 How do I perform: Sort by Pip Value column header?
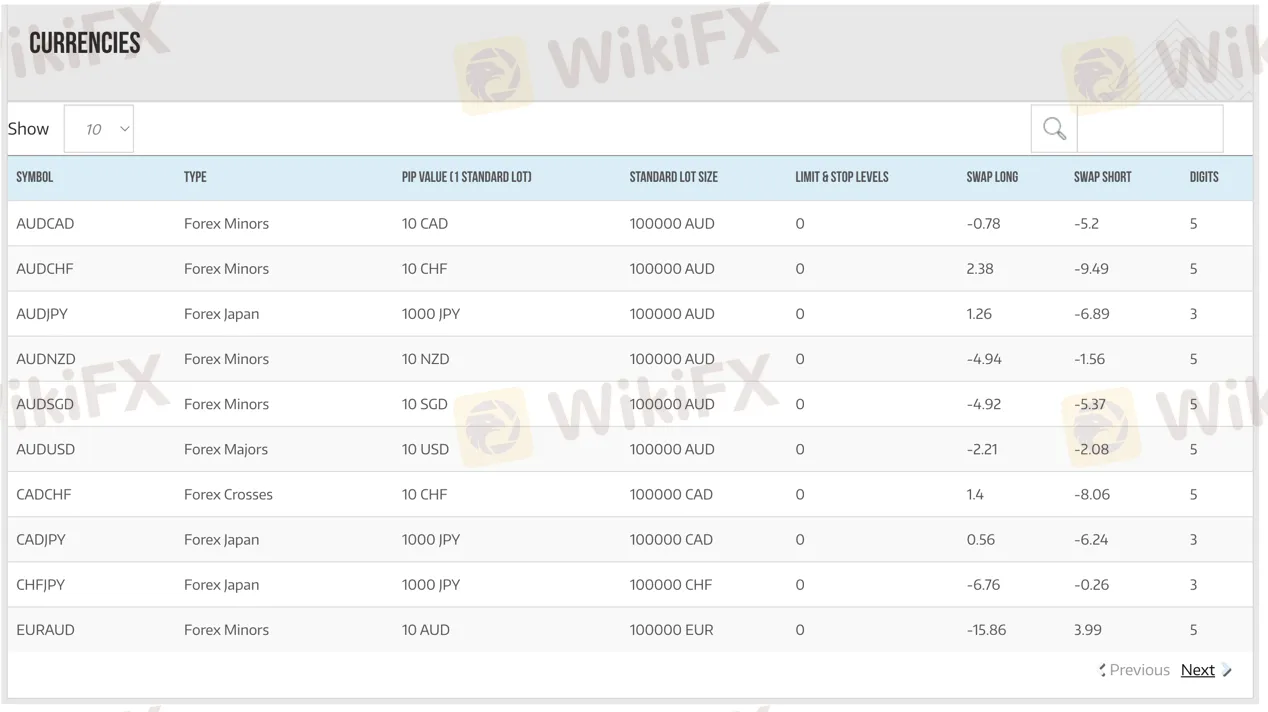pyautogui.click(x=466, y=177)
